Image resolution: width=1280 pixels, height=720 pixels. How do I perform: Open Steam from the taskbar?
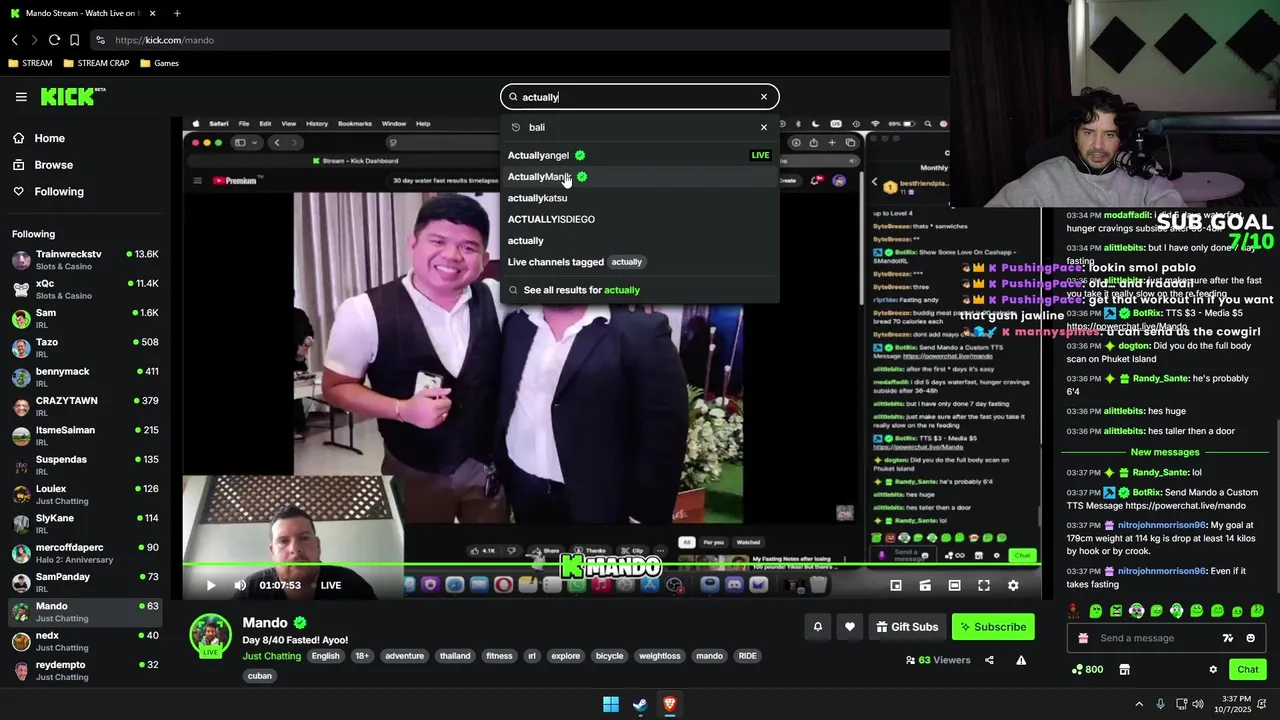(x=640, y=704)
